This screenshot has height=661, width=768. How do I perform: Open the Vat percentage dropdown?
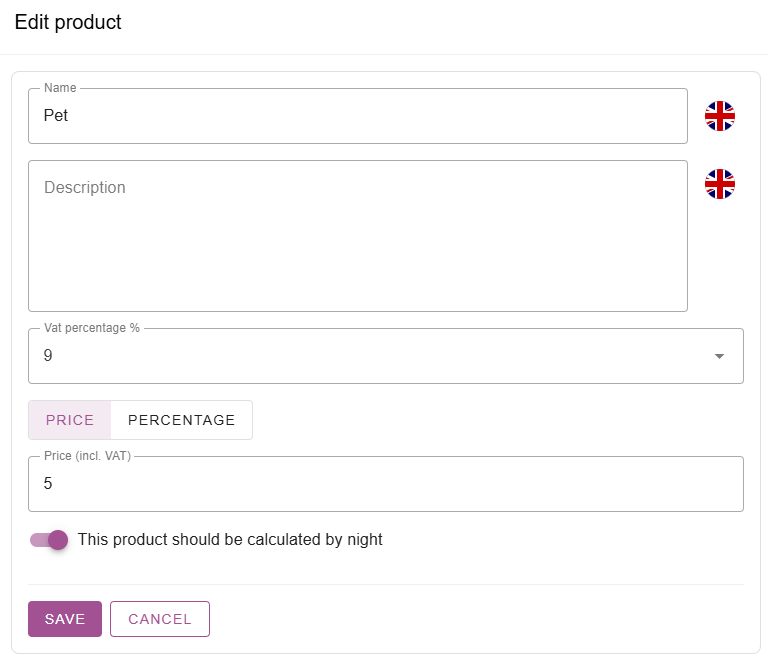point(385,356)
